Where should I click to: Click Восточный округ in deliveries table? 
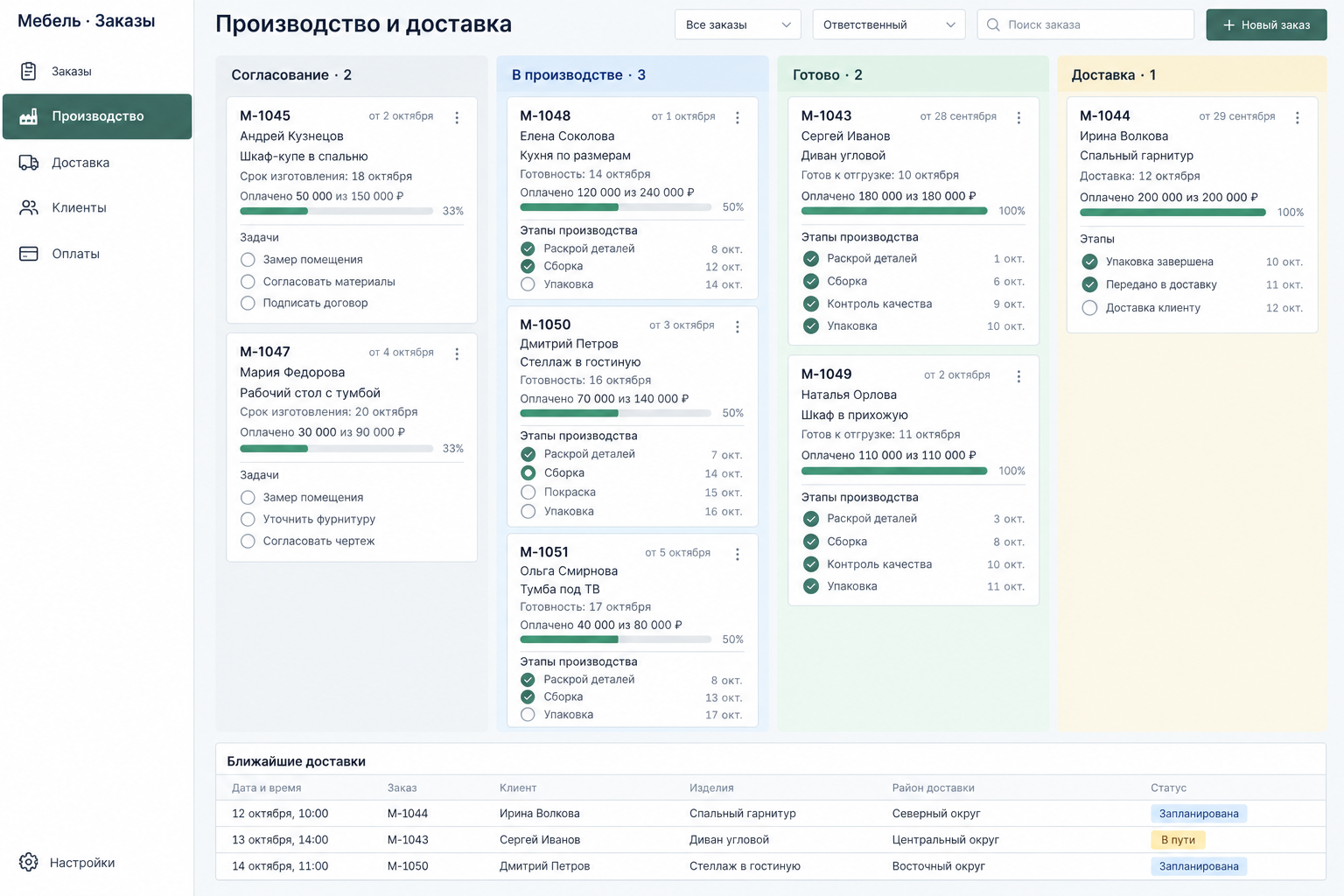pos(939,866)
